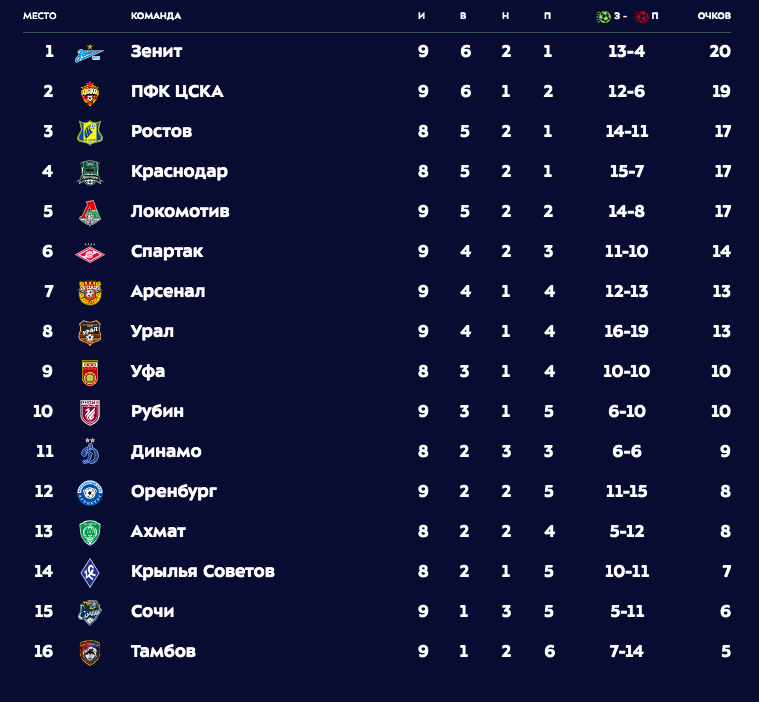Click the Динамо club logo
Screen dimensions: 759x702
[x=90, y=452]
